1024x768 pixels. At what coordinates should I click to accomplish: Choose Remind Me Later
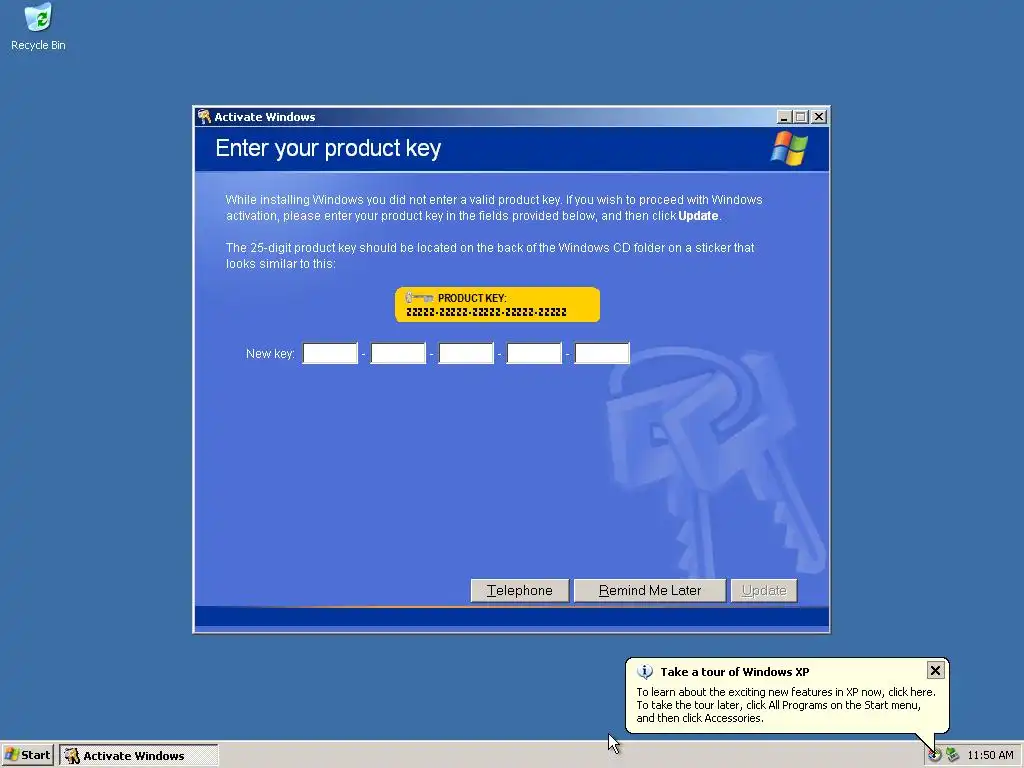[650, 590]
